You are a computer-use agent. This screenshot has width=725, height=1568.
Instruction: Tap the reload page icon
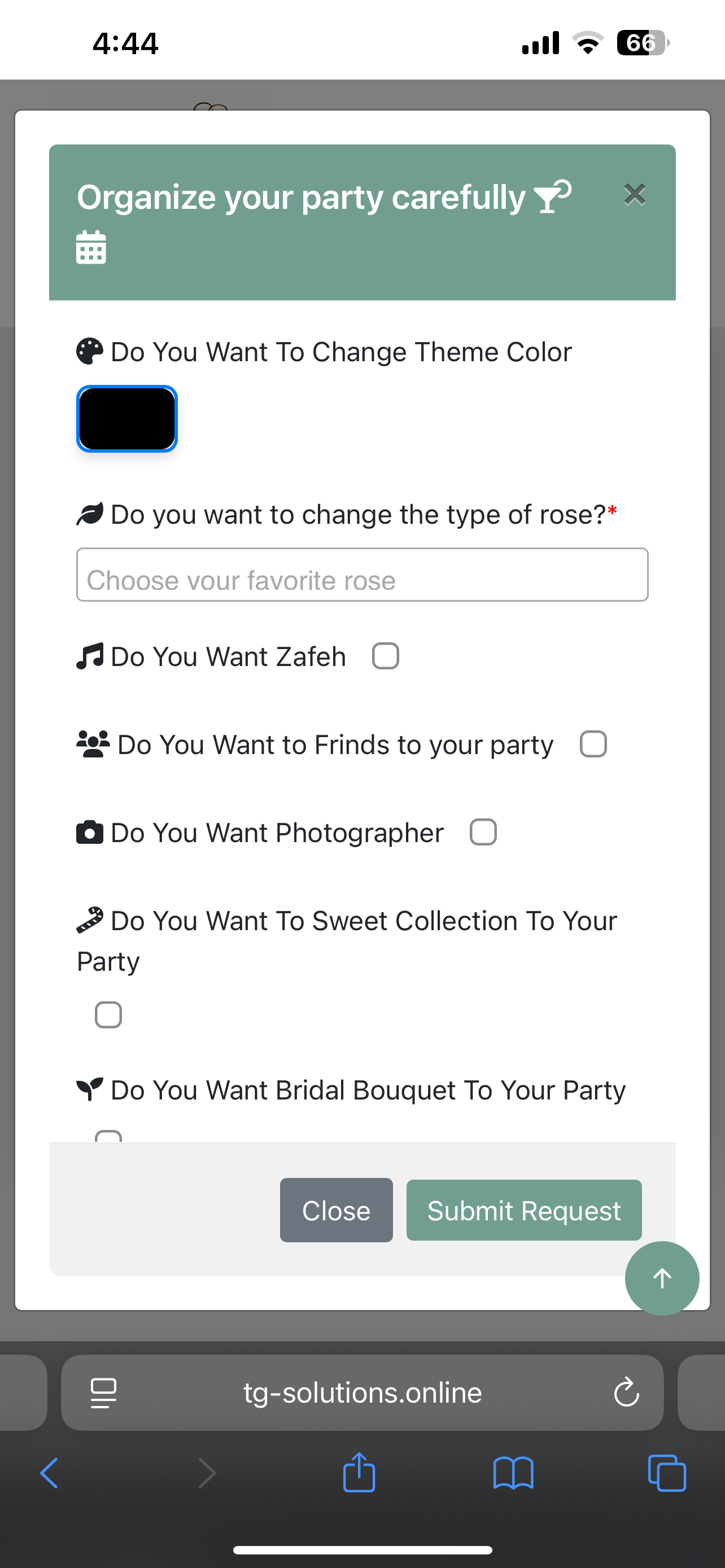coord(626,1392)
